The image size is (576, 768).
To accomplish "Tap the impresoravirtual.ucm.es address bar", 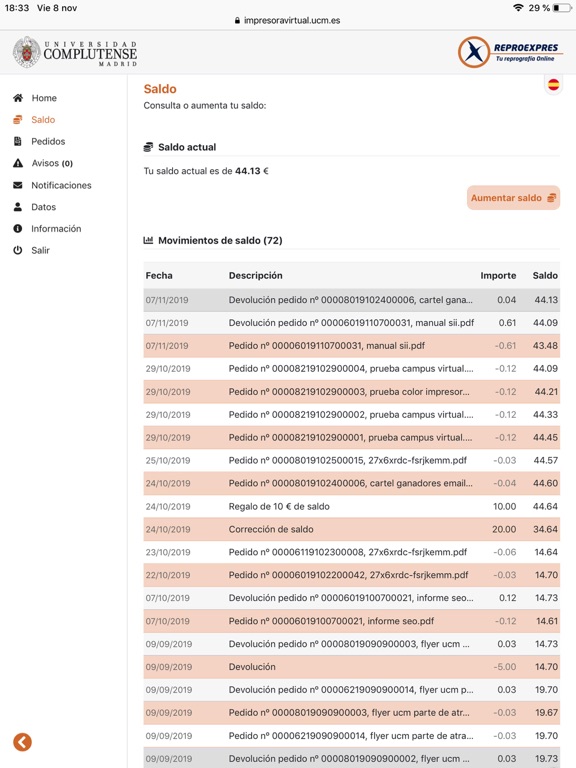I will [x=288, y=21].
